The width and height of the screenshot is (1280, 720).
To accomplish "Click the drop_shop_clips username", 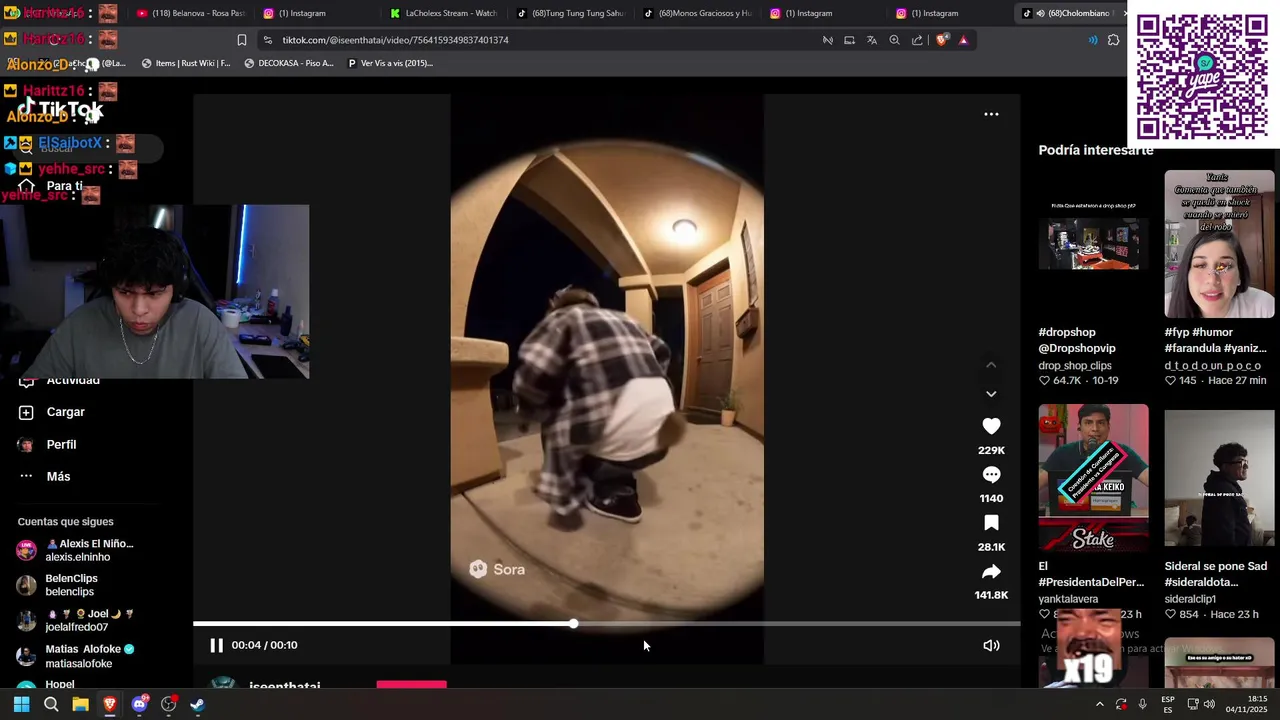I will pyautogui.click(x=1075, y=366).
